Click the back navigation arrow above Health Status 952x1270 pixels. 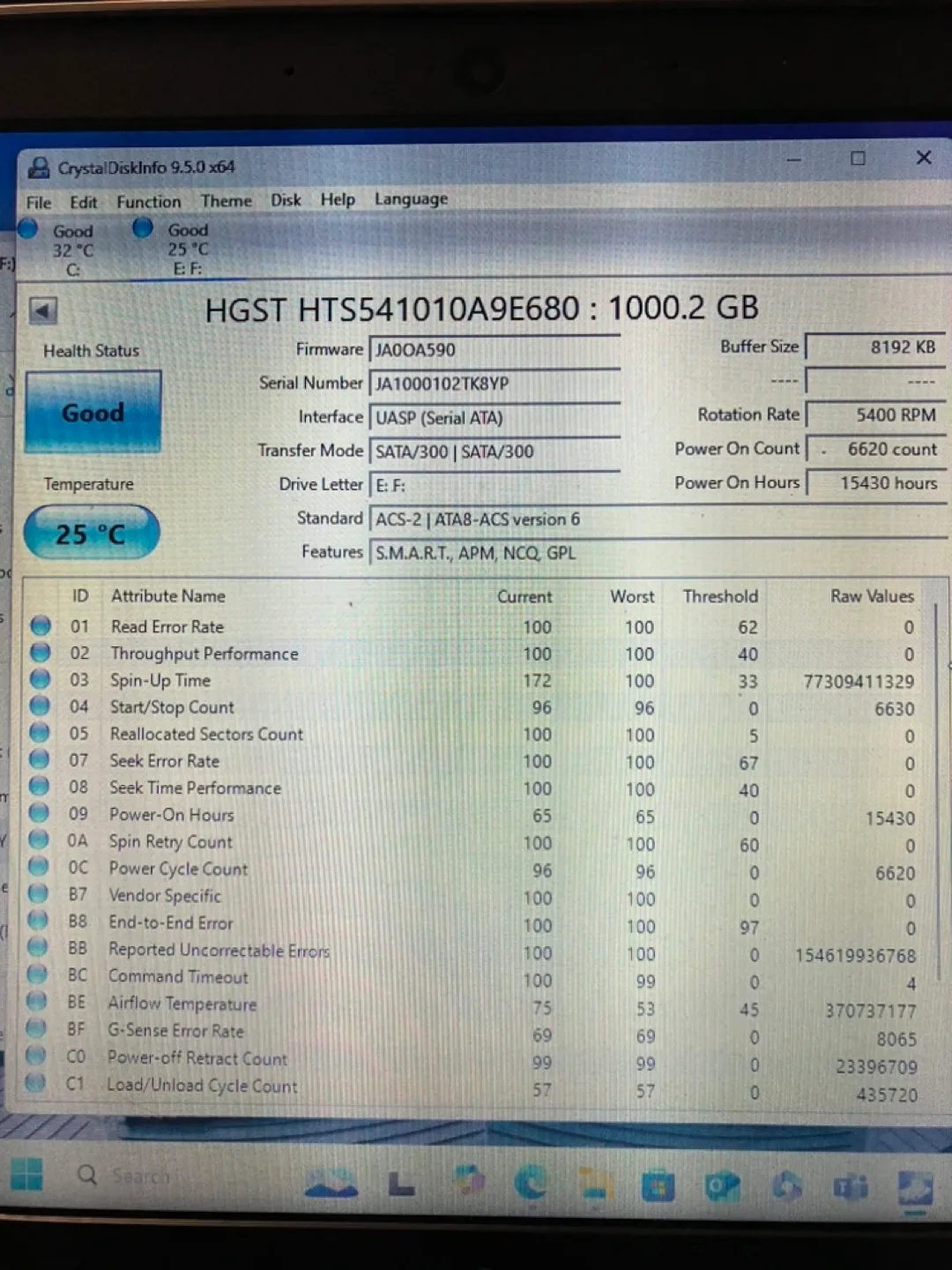[x=41, y=311]
